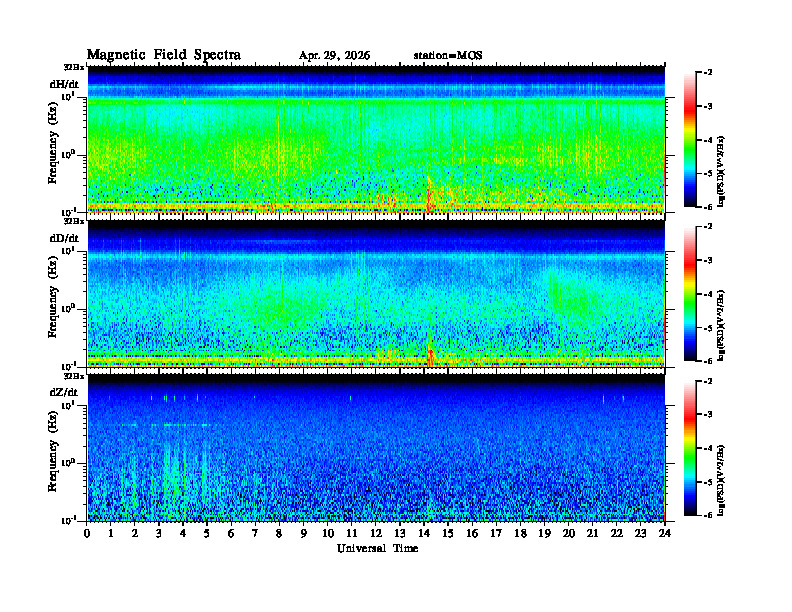
Task: Click the 32Hz label atop dH/dt panel
Action: [x=73, y=67]
